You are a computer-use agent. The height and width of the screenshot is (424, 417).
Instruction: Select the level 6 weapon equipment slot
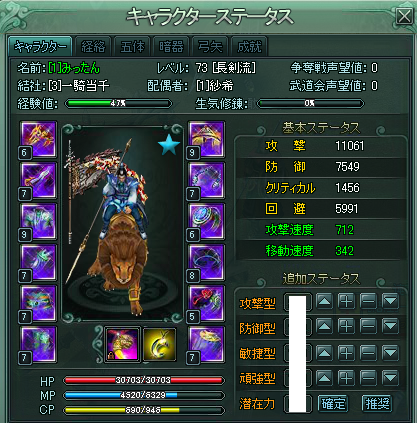click(38, 139)
